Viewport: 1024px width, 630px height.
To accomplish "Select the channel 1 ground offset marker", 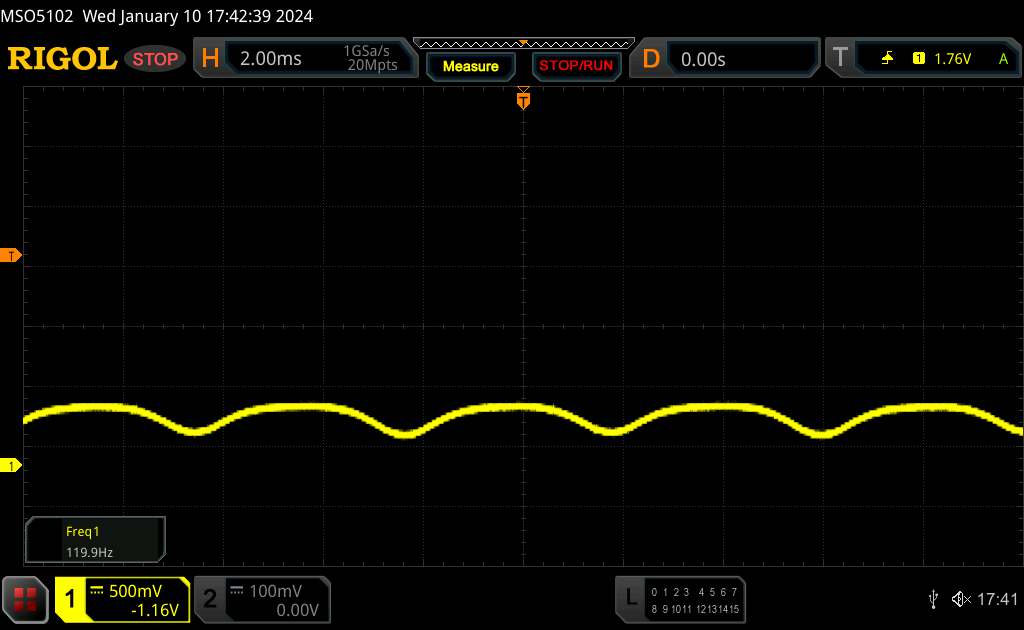I will (13, 466).
